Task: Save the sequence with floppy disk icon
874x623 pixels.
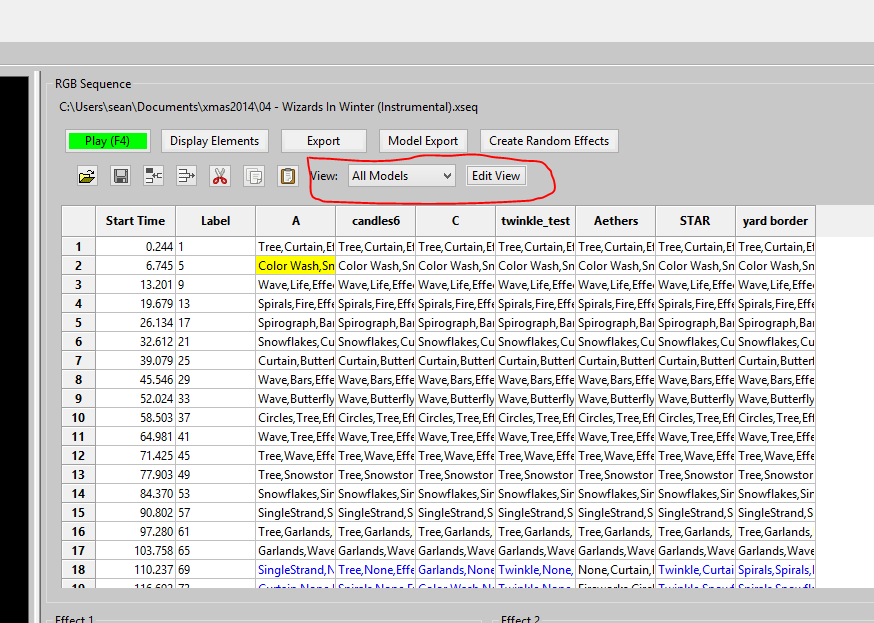Action: click(120, 176)
